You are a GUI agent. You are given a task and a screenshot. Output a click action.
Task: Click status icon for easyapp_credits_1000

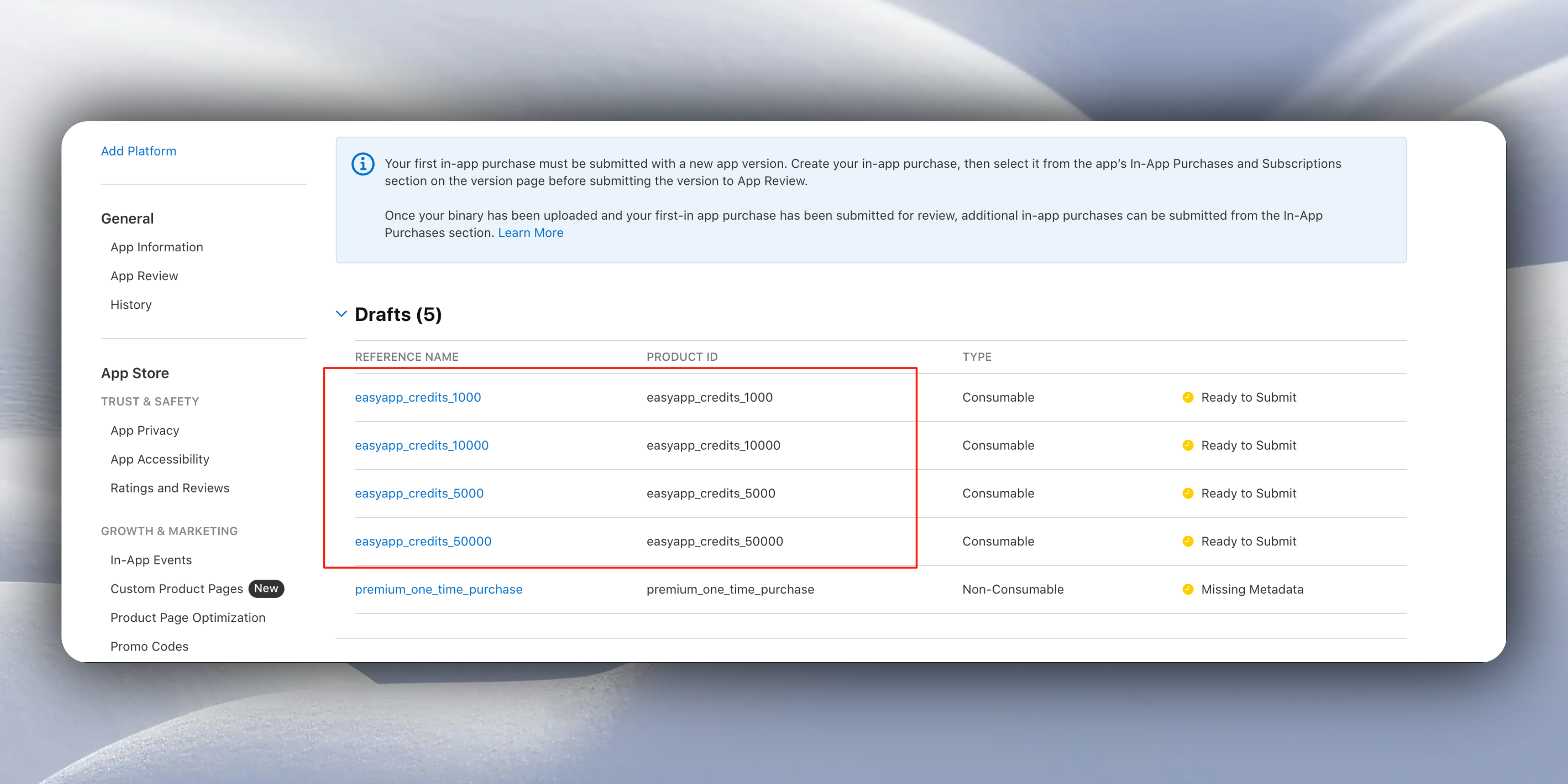pos(1188,397)
